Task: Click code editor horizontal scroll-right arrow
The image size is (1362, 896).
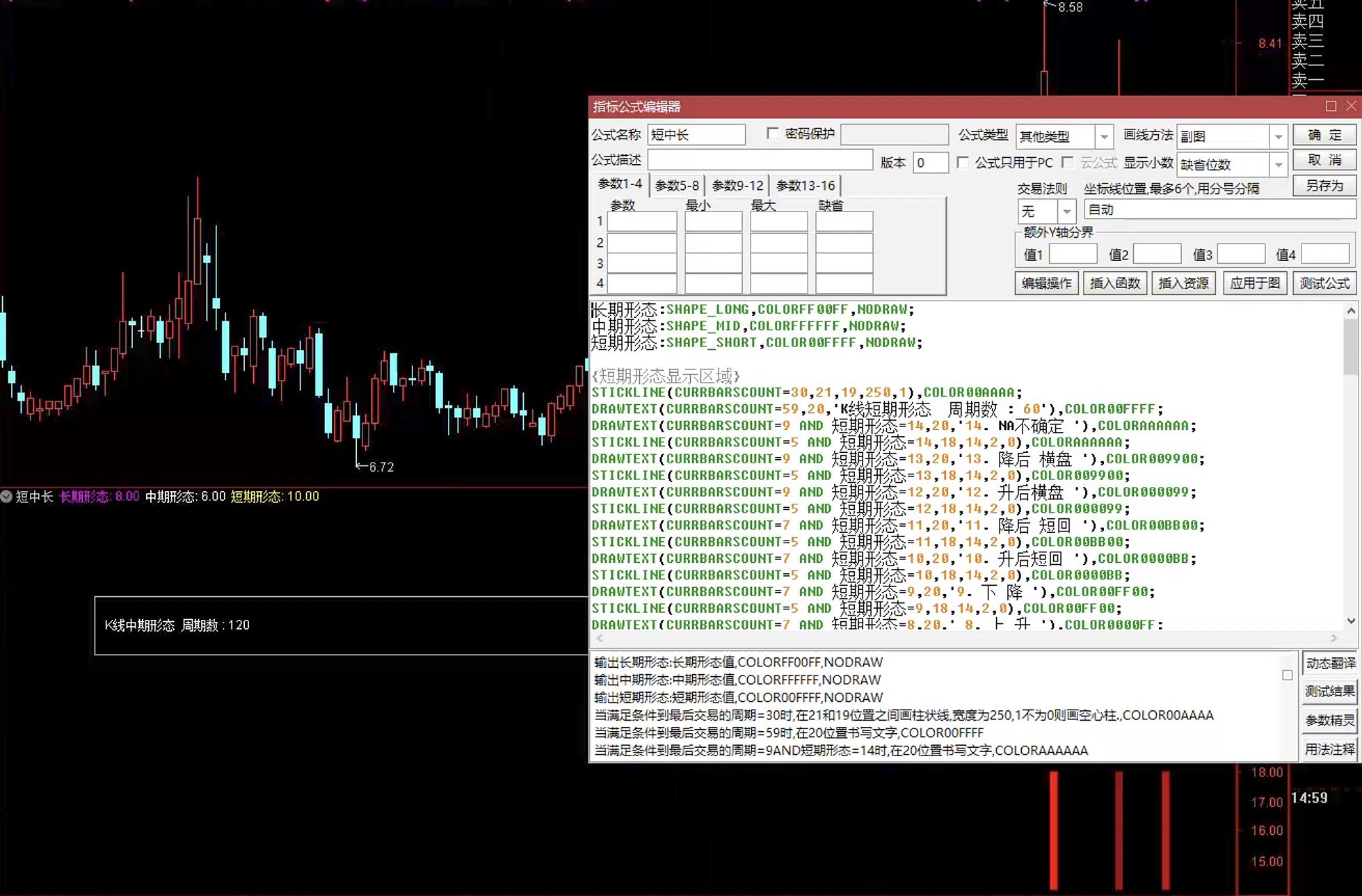Action: [1333, 638]
